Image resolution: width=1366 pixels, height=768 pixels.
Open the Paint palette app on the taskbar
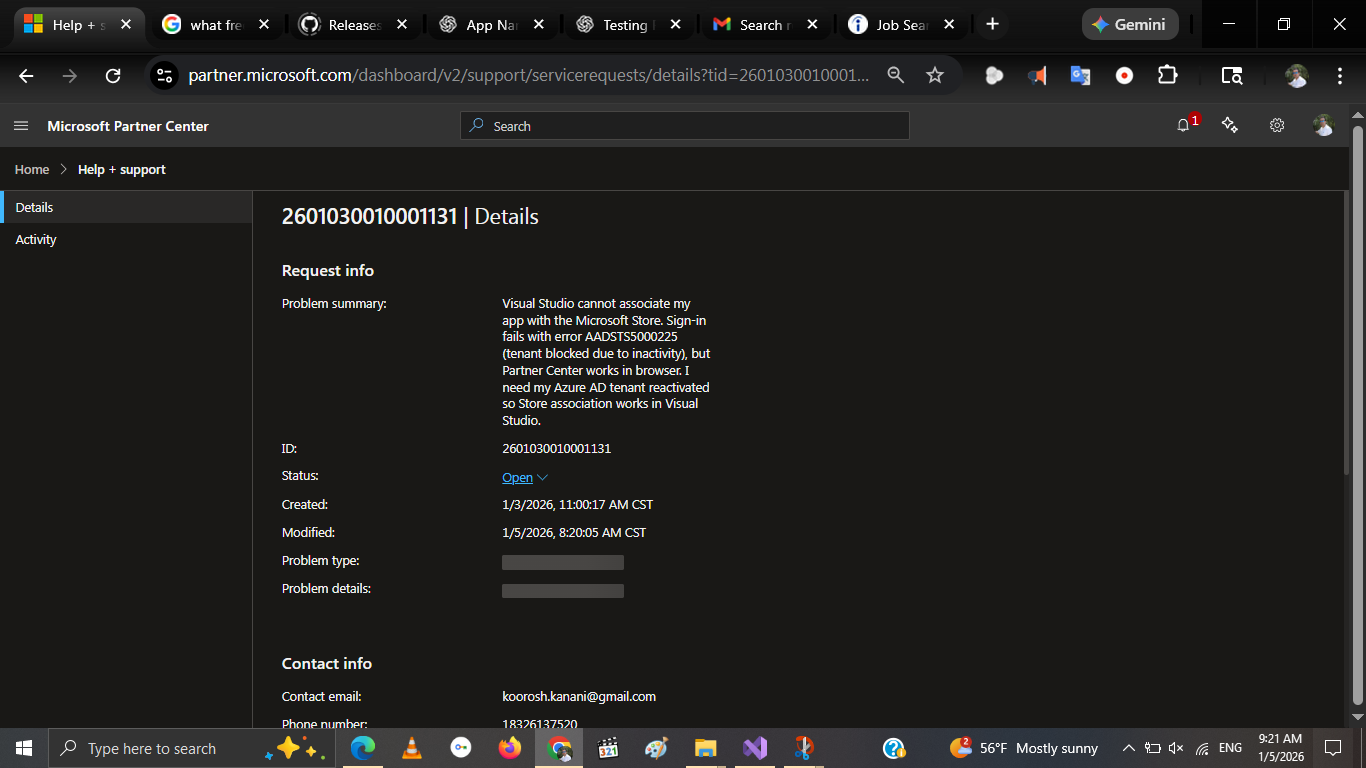(656, 748)
